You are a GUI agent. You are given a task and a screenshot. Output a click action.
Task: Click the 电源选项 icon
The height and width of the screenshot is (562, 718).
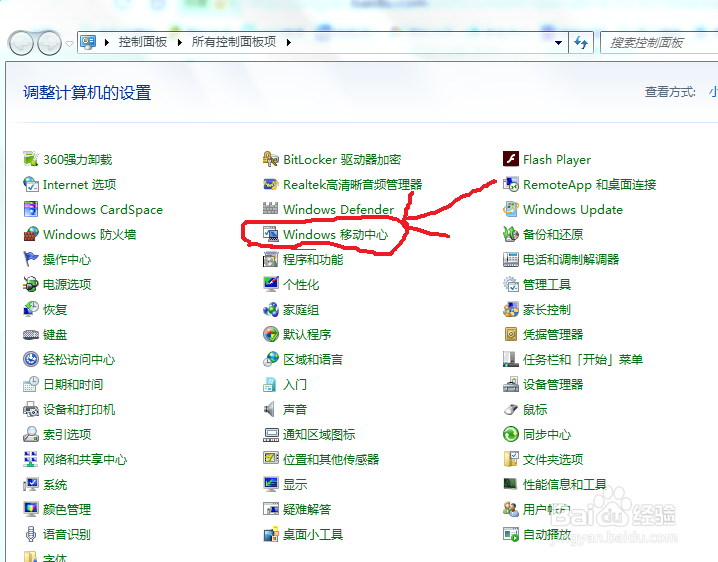coord(31,284)
